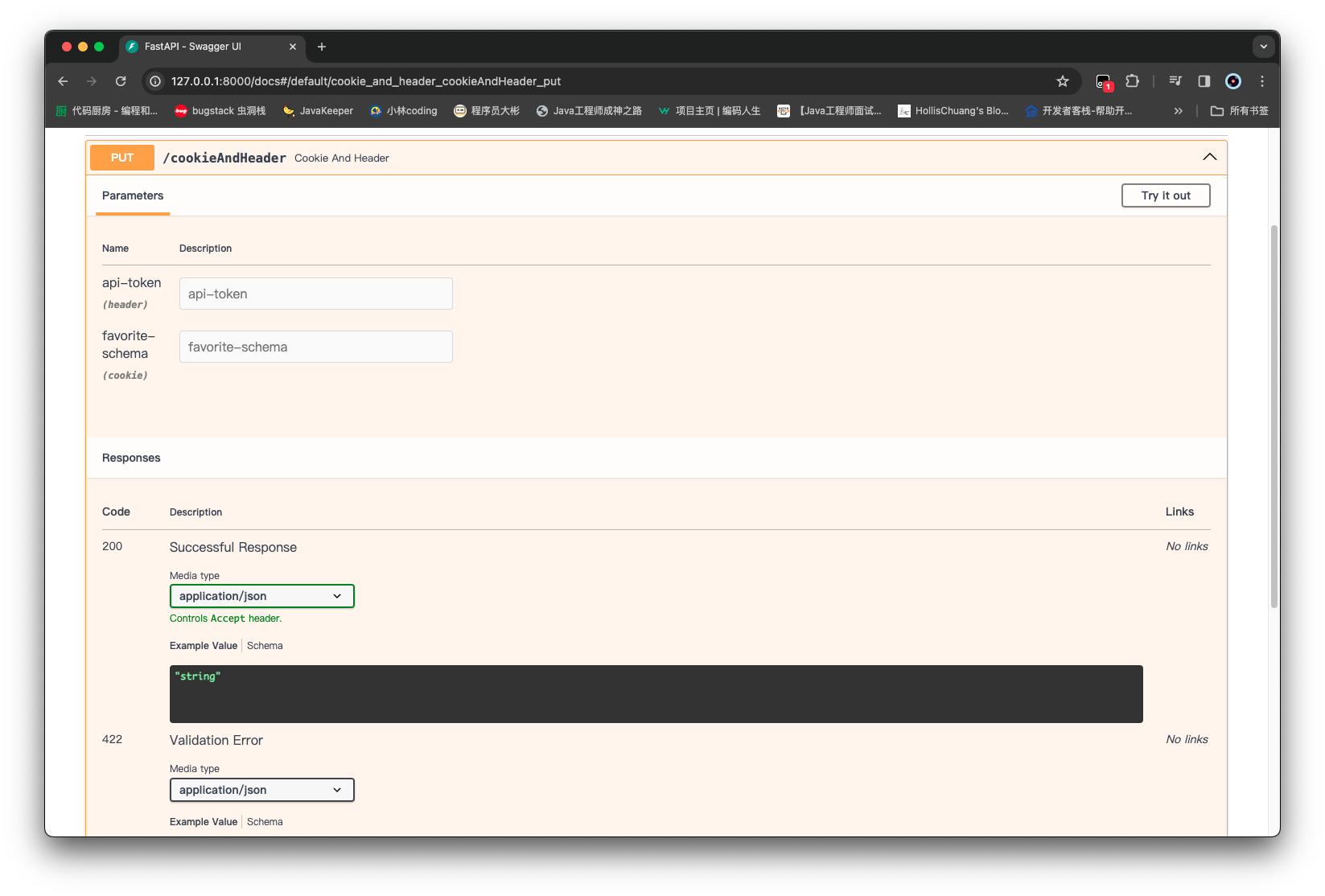Screen dimensions: 1325x896
Task: Open the browser profile avatar
Action: point(1233,81)
